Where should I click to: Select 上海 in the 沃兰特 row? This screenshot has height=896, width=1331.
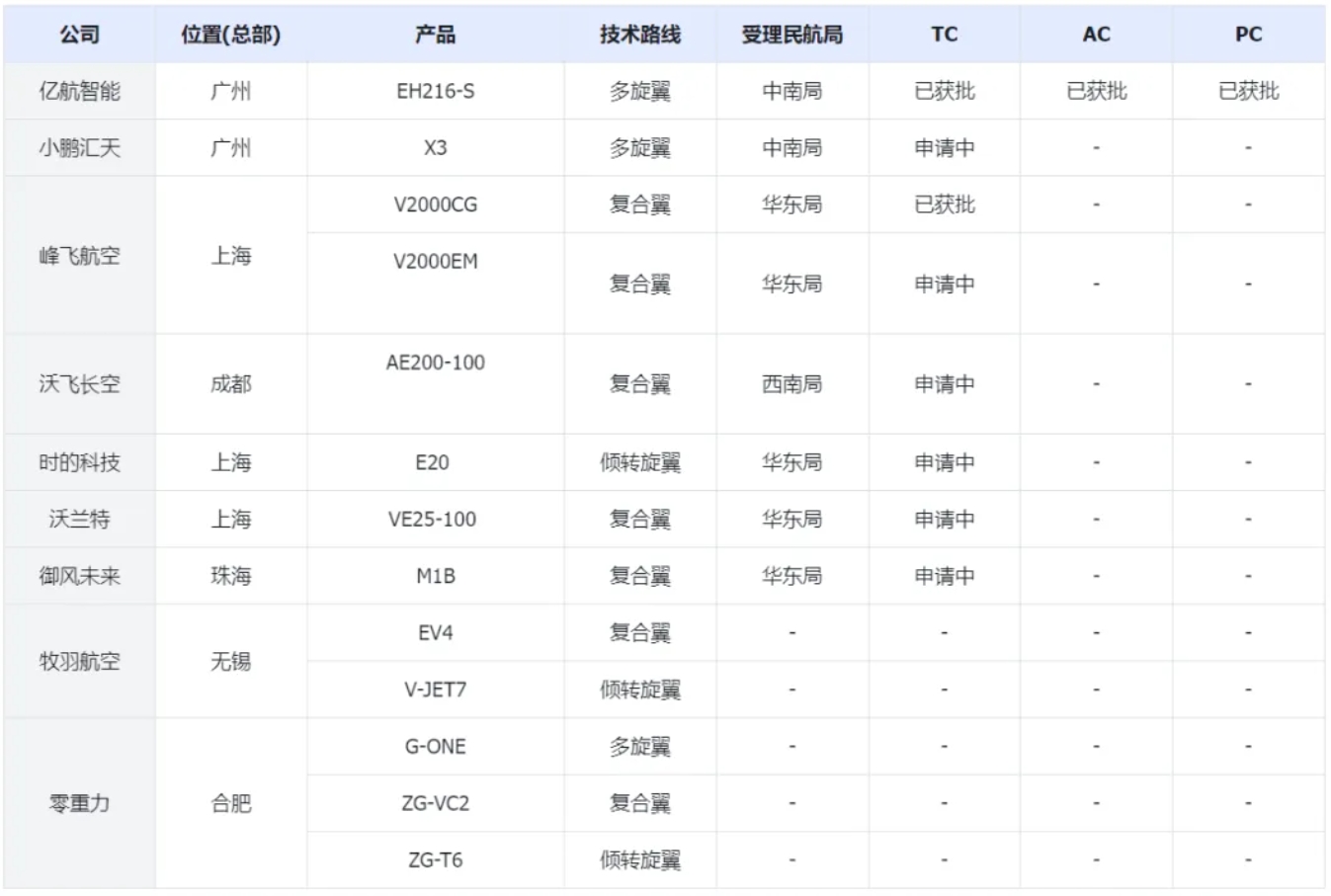[231, 520]
